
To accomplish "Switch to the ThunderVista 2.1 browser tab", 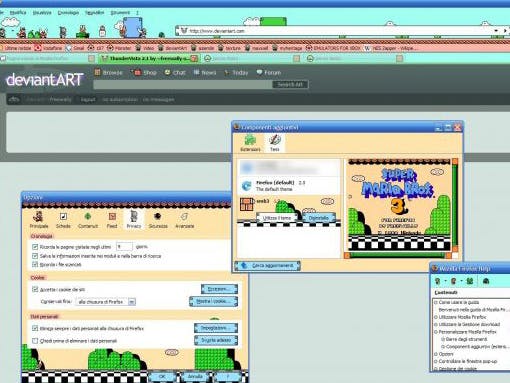I will (x=149, y=58).
